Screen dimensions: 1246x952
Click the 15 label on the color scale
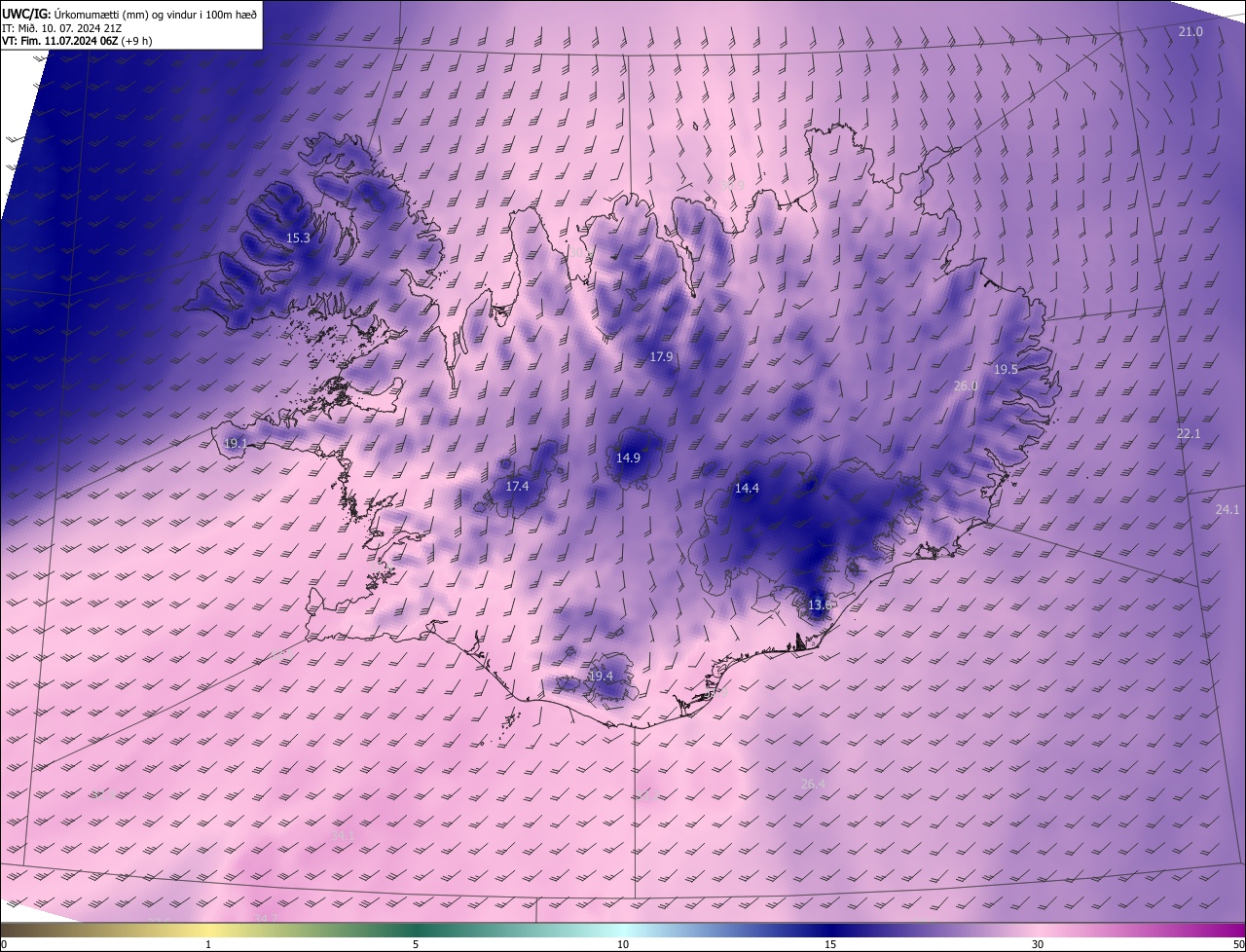(830, 944)
